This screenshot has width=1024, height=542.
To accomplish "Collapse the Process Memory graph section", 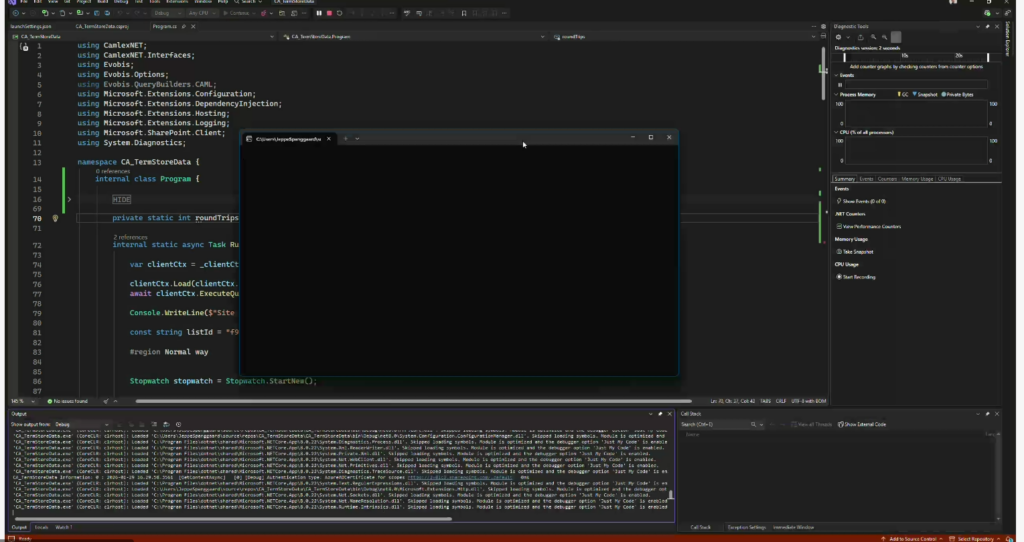I will click(x=836, y=94).
